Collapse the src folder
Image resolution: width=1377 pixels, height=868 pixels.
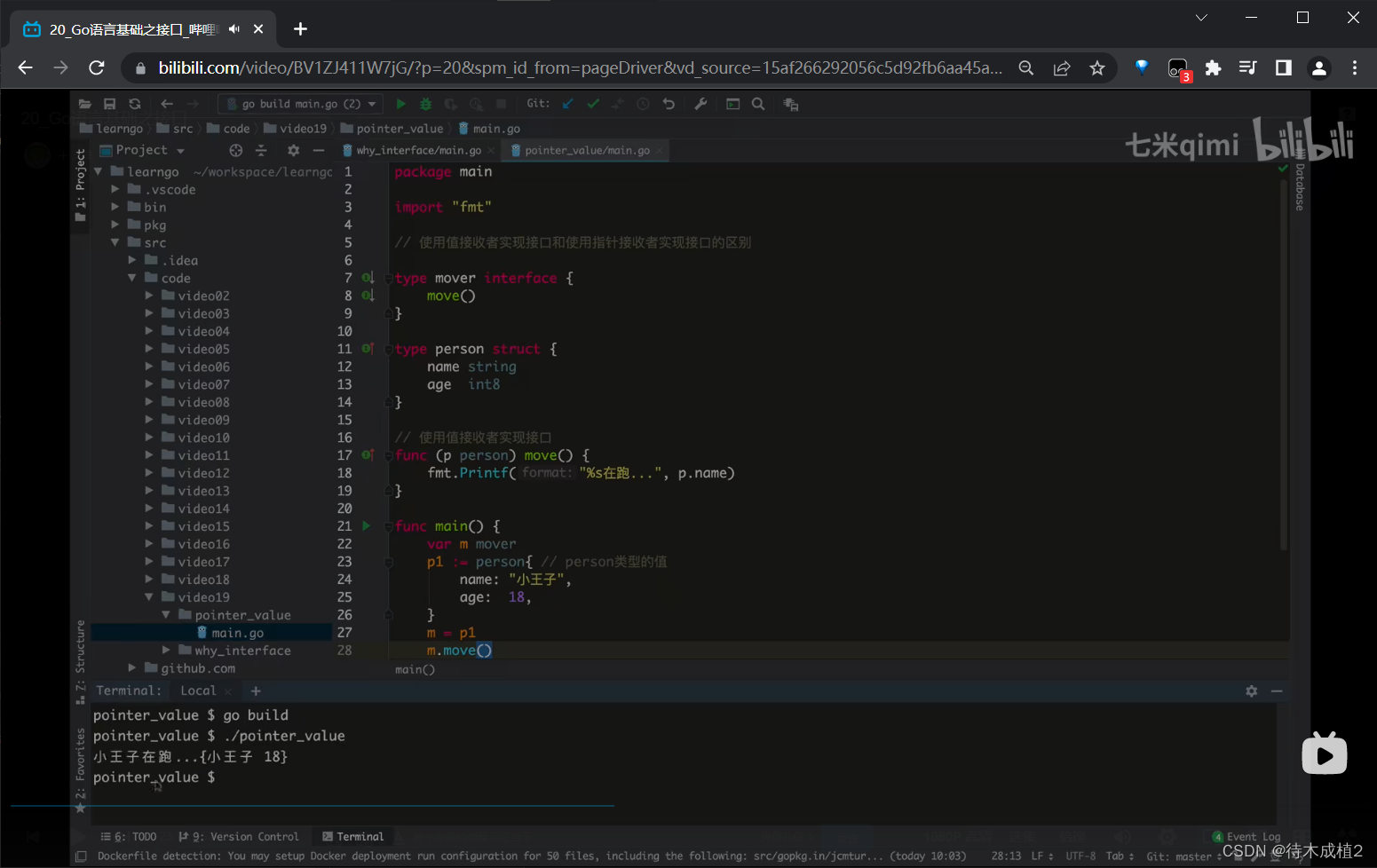point(115,242)
